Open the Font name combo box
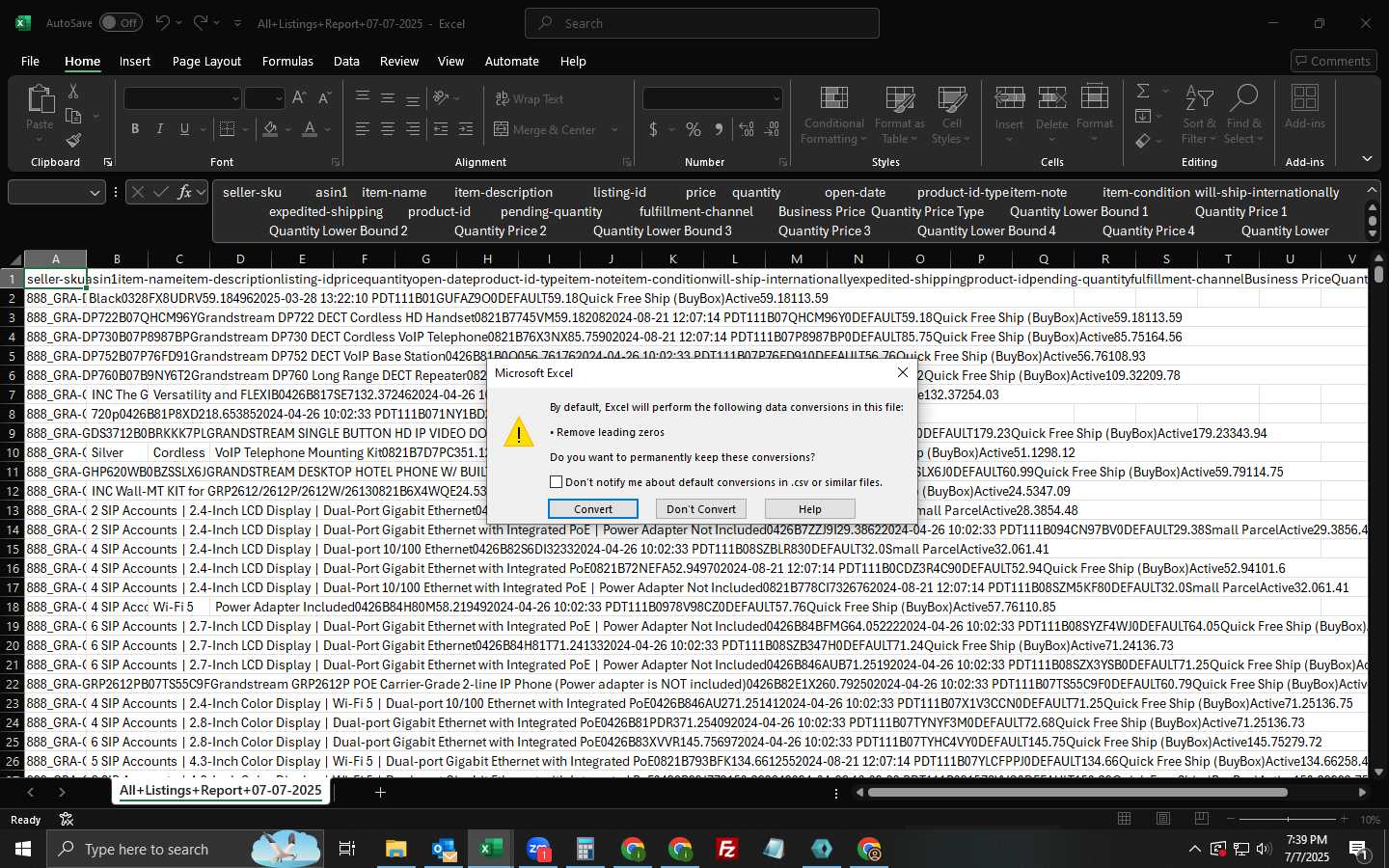The width and height of the screenshot is (1389, 868). 182,98
